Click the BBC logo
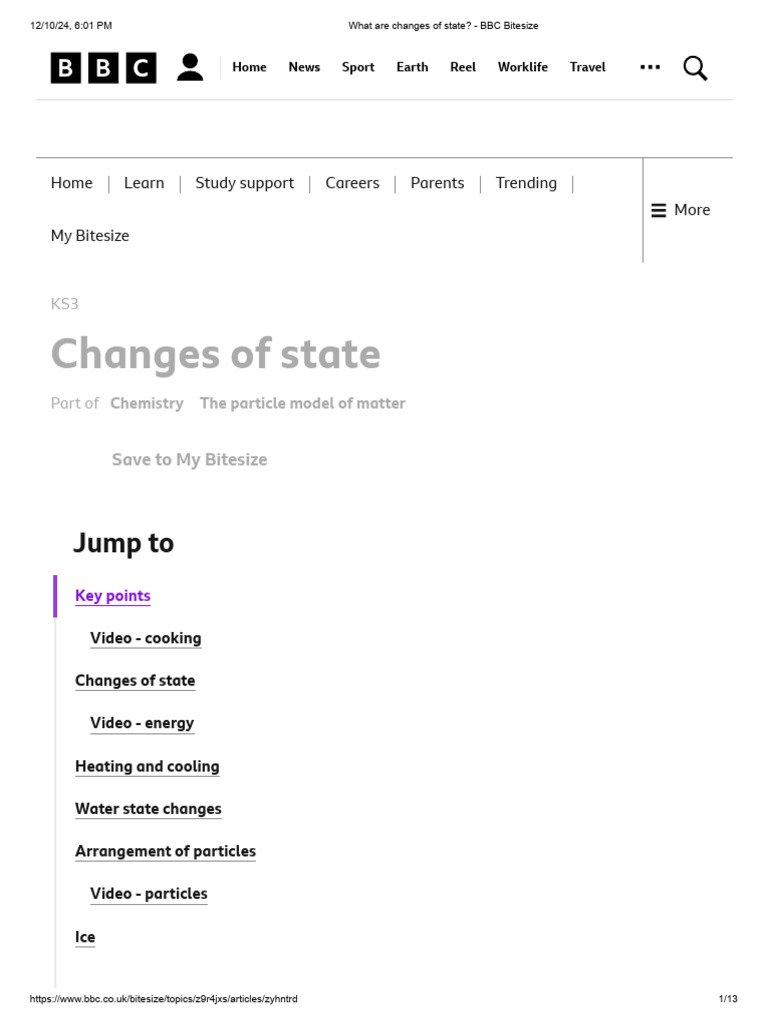Viewport: 768px width, 1024px height. pyautogui.click(x=103, y=68)
